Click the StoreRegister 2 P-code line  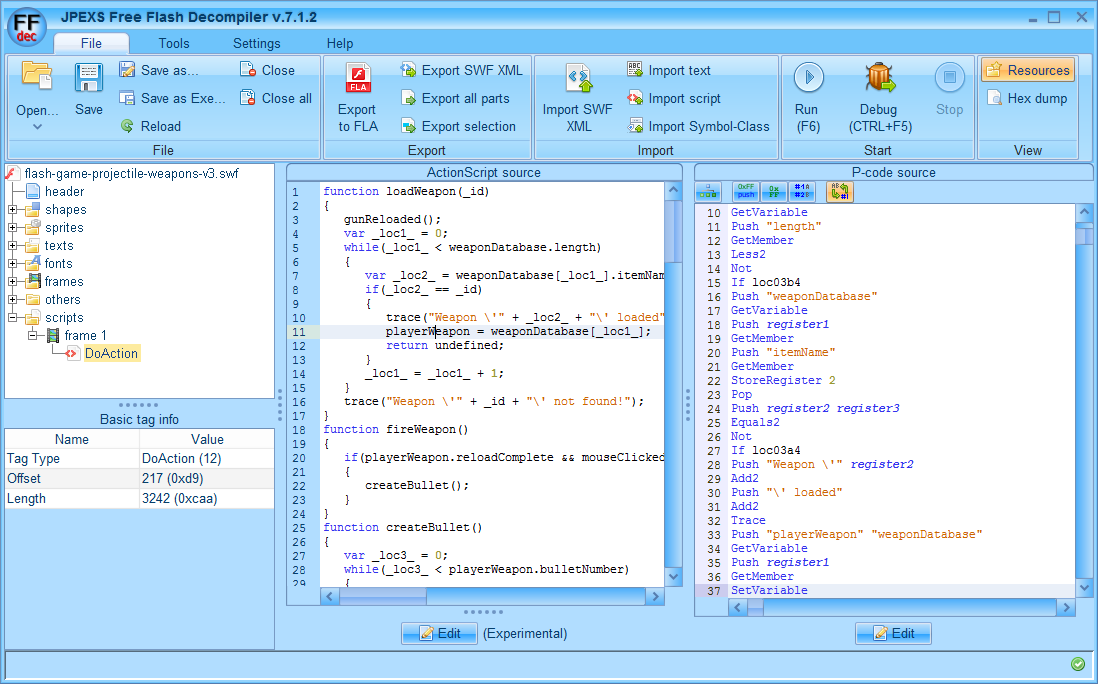(783, 380)
